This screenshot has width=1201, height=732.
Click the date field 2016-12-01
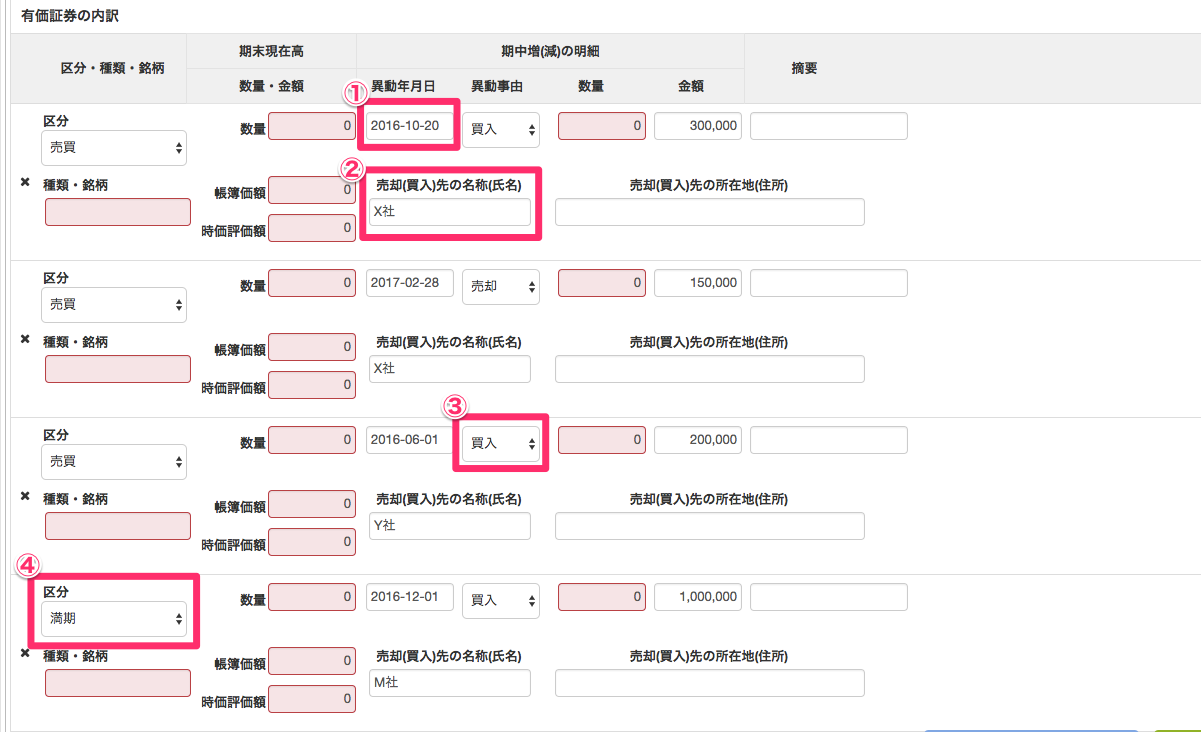click(410, 597)
